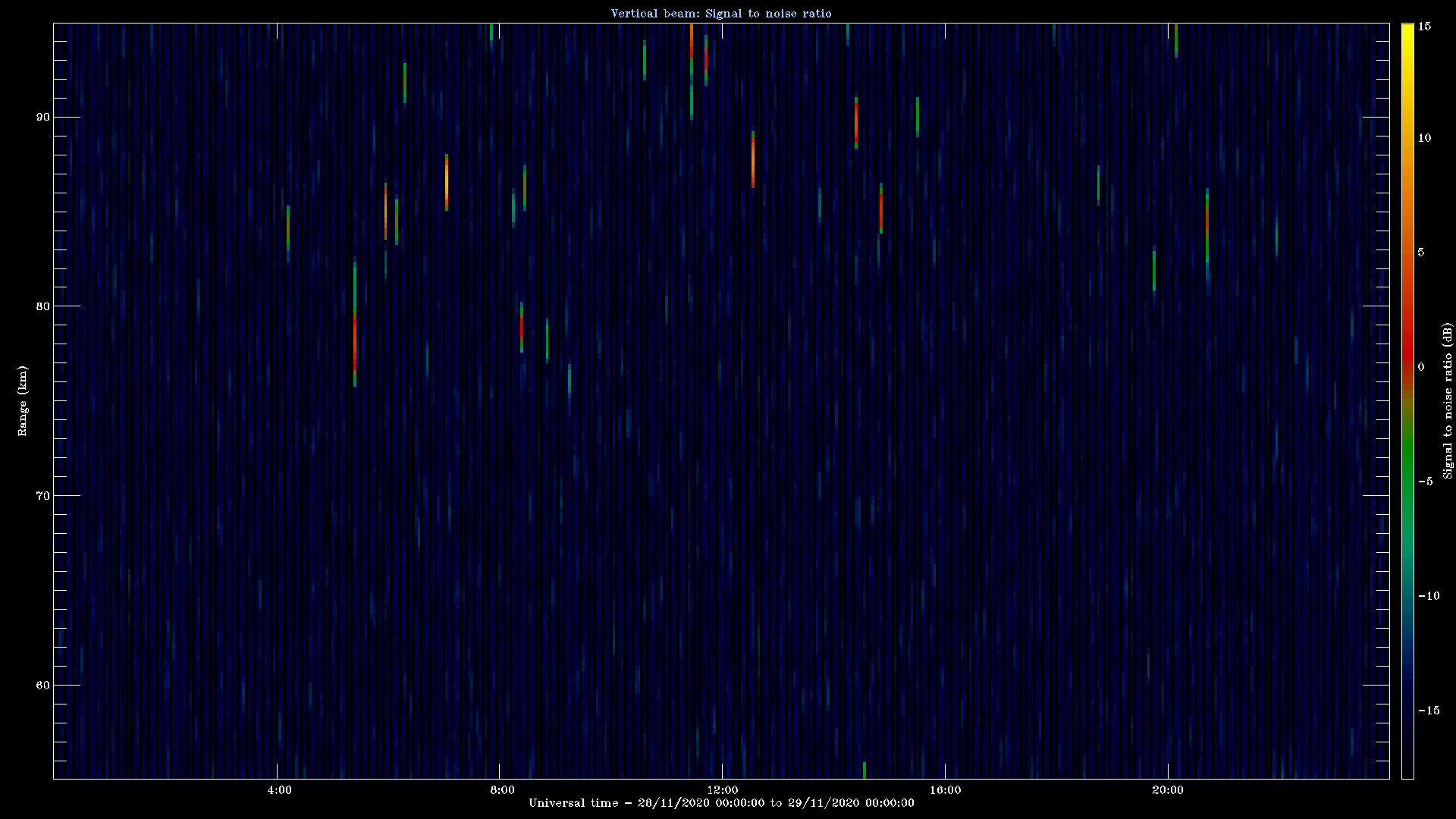Click the red echo streak near 79 km after 8:00
Viewport: 1456px width, 819px height.
tap(522, 327)
